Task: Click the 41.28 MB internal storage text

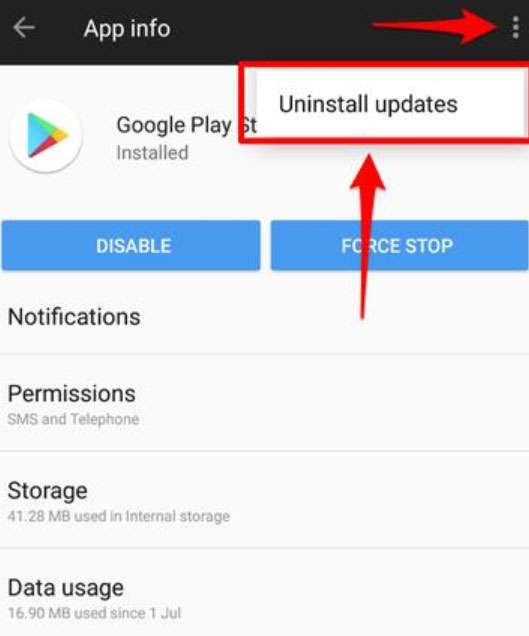Action: [x=118, y=516]
